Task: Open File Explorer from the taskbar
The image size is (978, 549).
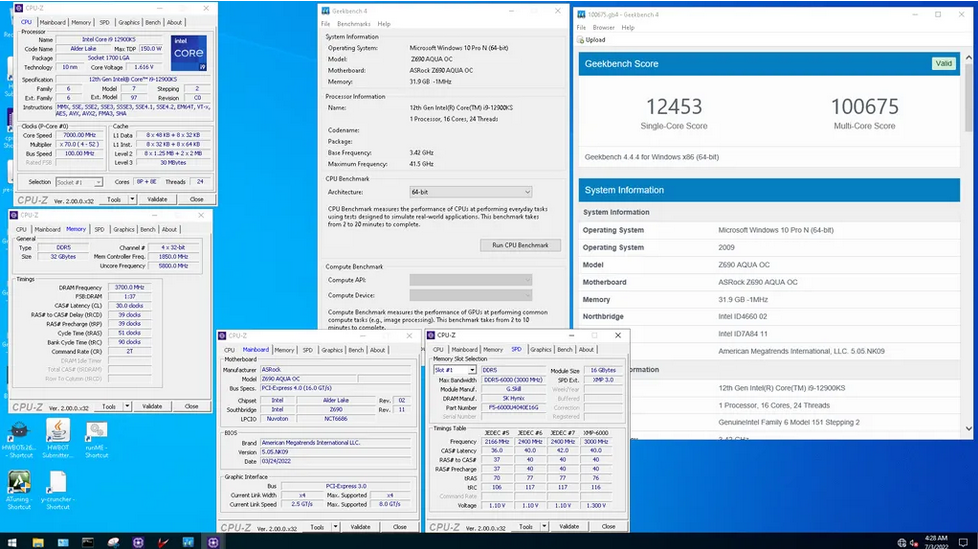Action: coord(38,542)
